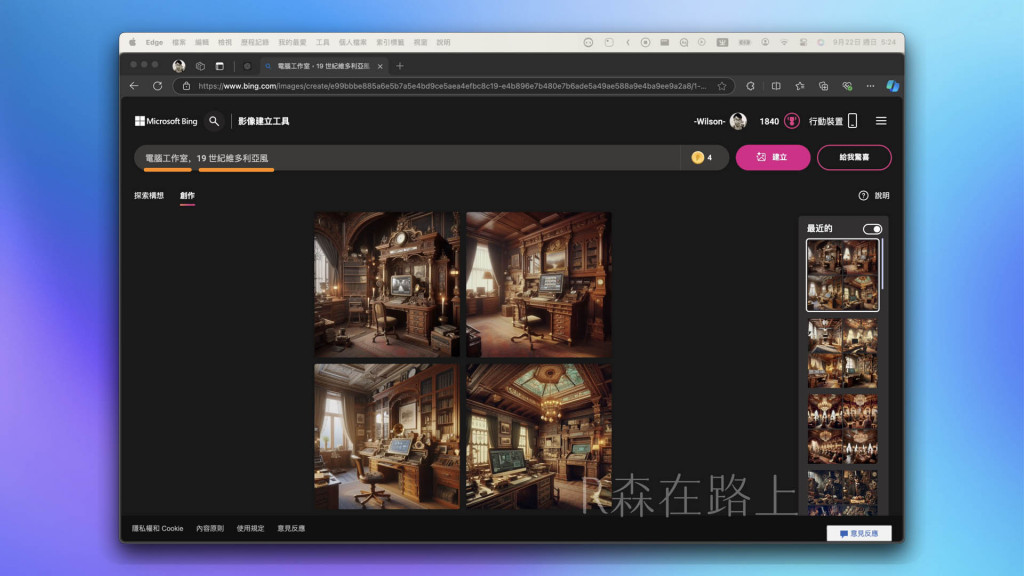Click the blue 意見反應 feedback button
1024x576 pixels.
859,534
